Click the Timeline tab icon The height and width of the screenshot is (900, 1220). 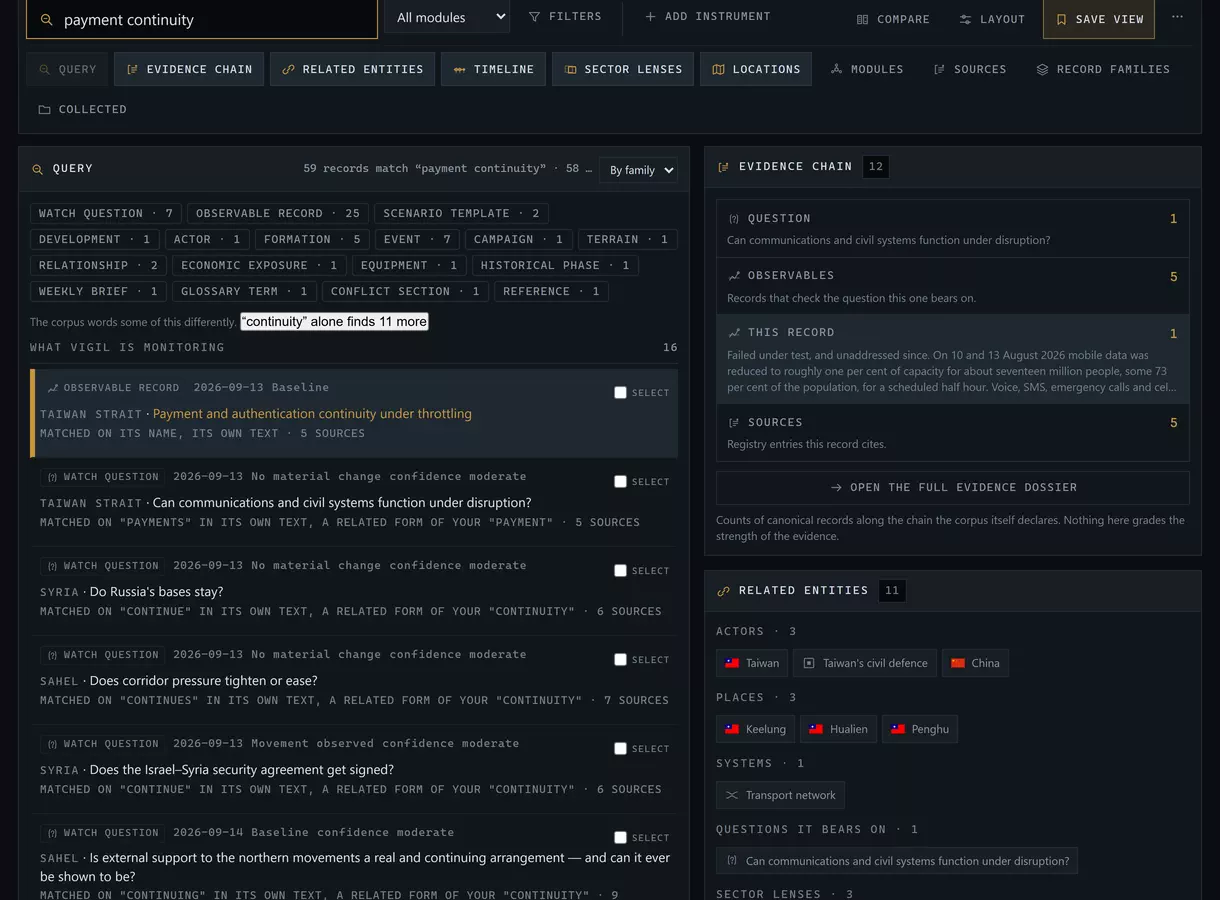(x=459, y=69)
